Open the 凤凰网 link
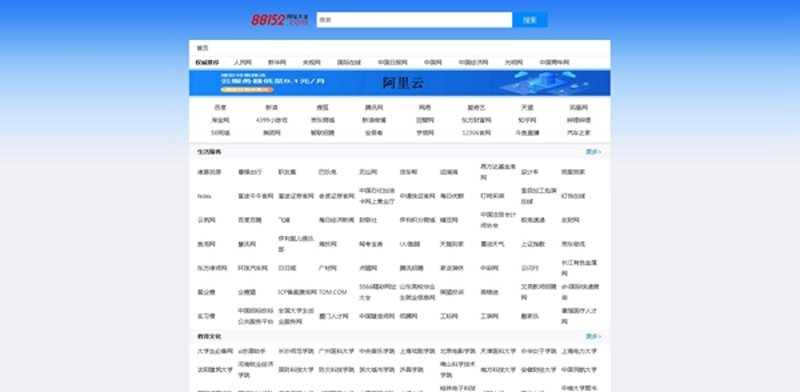 tap(579, 108)
